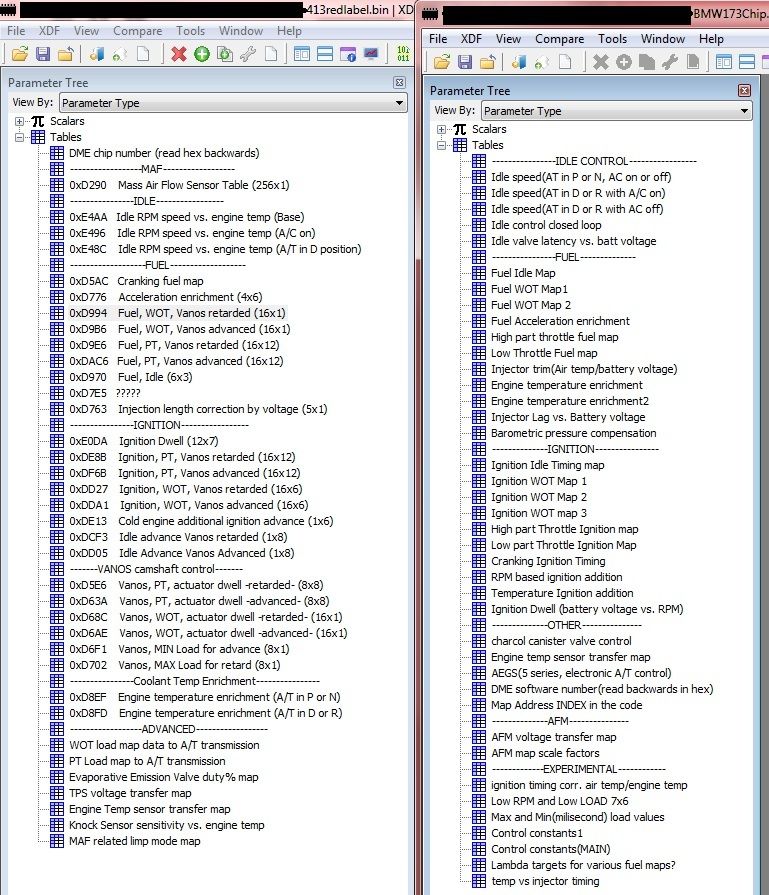Select the Cranking fuel map table
The image size is (769, 895).
click(160, 281)
